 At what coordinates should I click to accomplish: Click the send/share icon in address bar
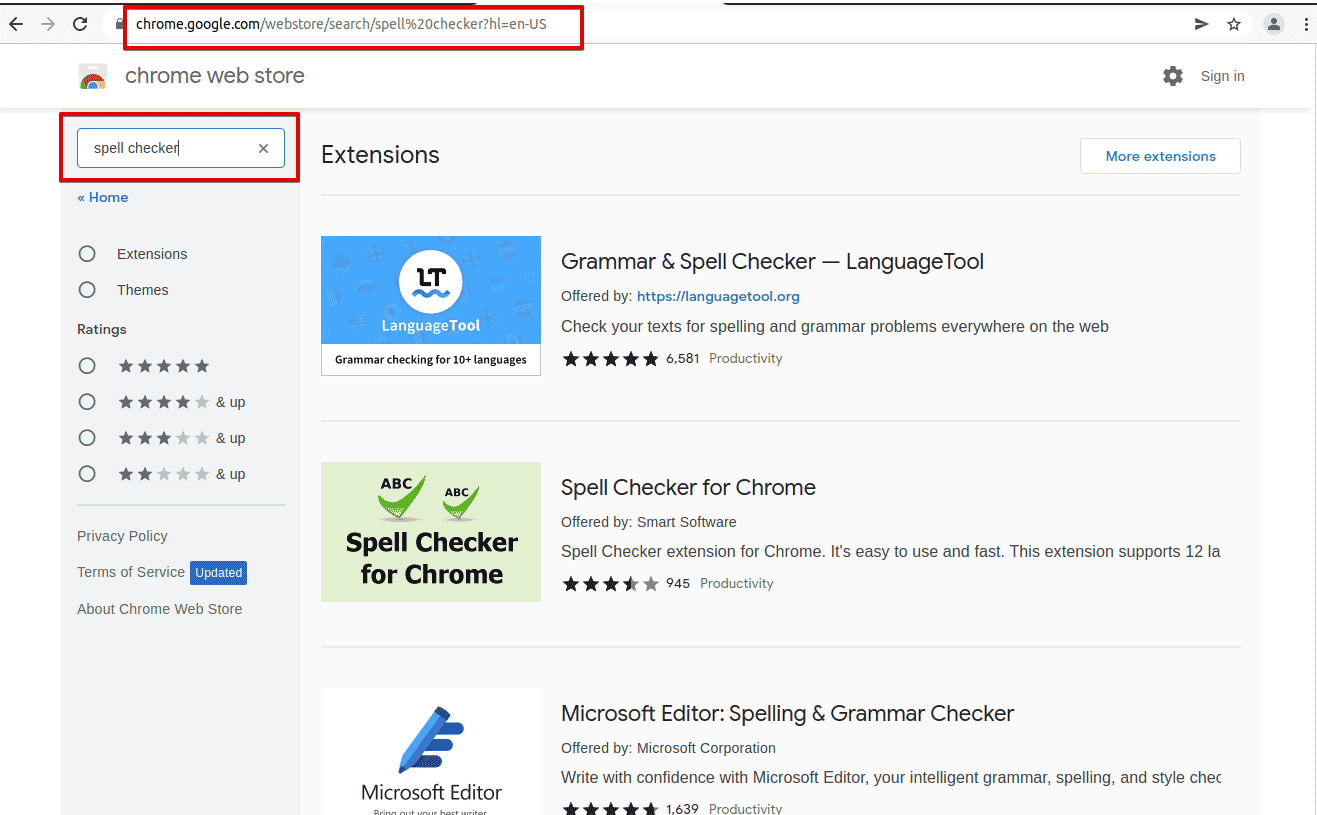pyautogui.click(x=1202, y=24)
